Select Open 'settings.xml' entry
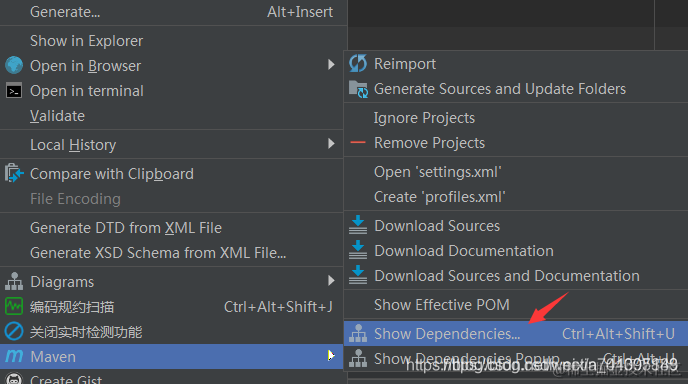 click(437, 172)
